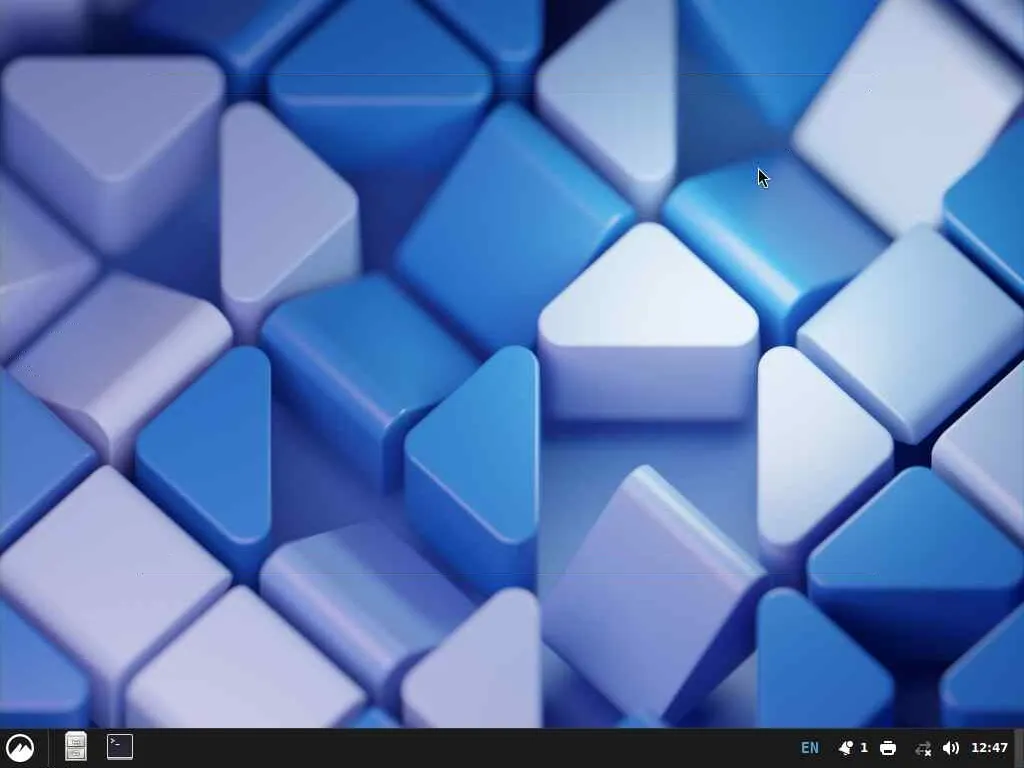
Task: Open the printer tray icon
Action: click(x=888, y=748)
